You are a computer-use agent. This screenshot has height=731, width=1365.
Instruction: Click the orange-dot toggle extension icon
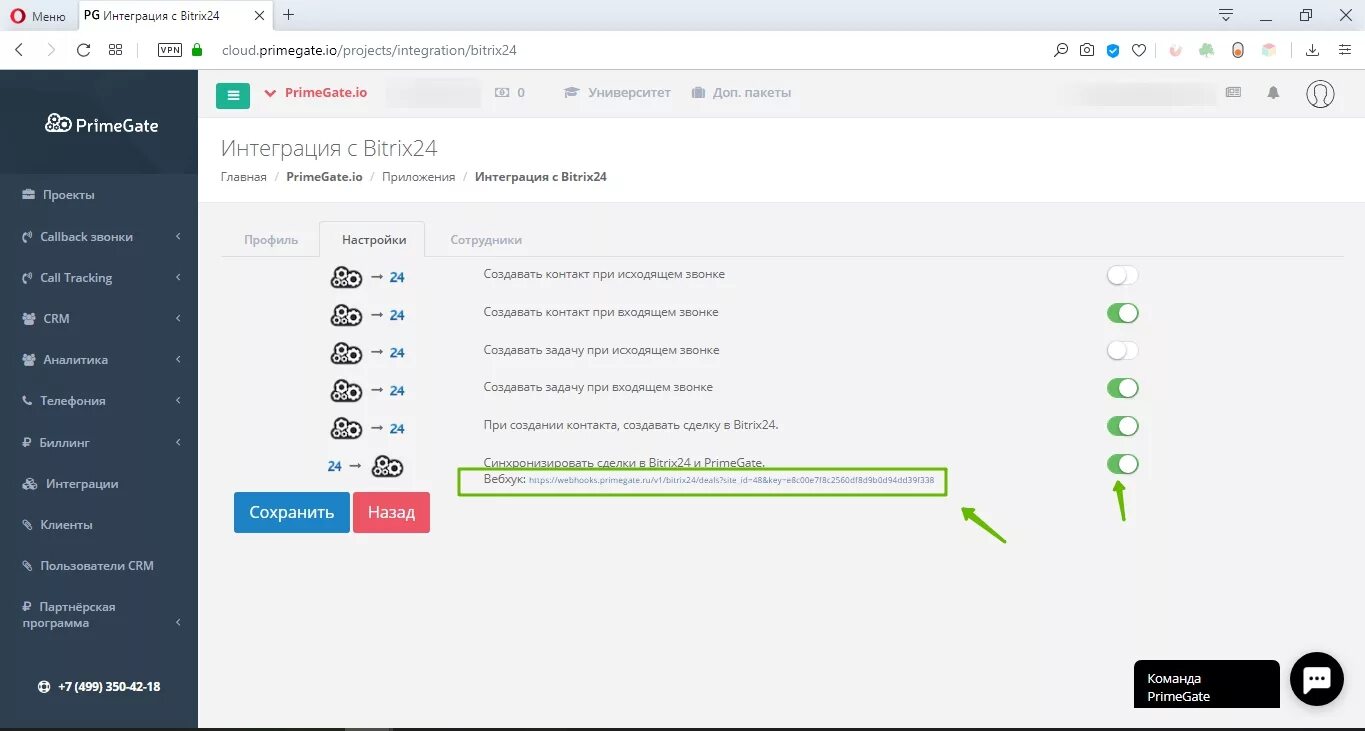(x=1238, y=50)
